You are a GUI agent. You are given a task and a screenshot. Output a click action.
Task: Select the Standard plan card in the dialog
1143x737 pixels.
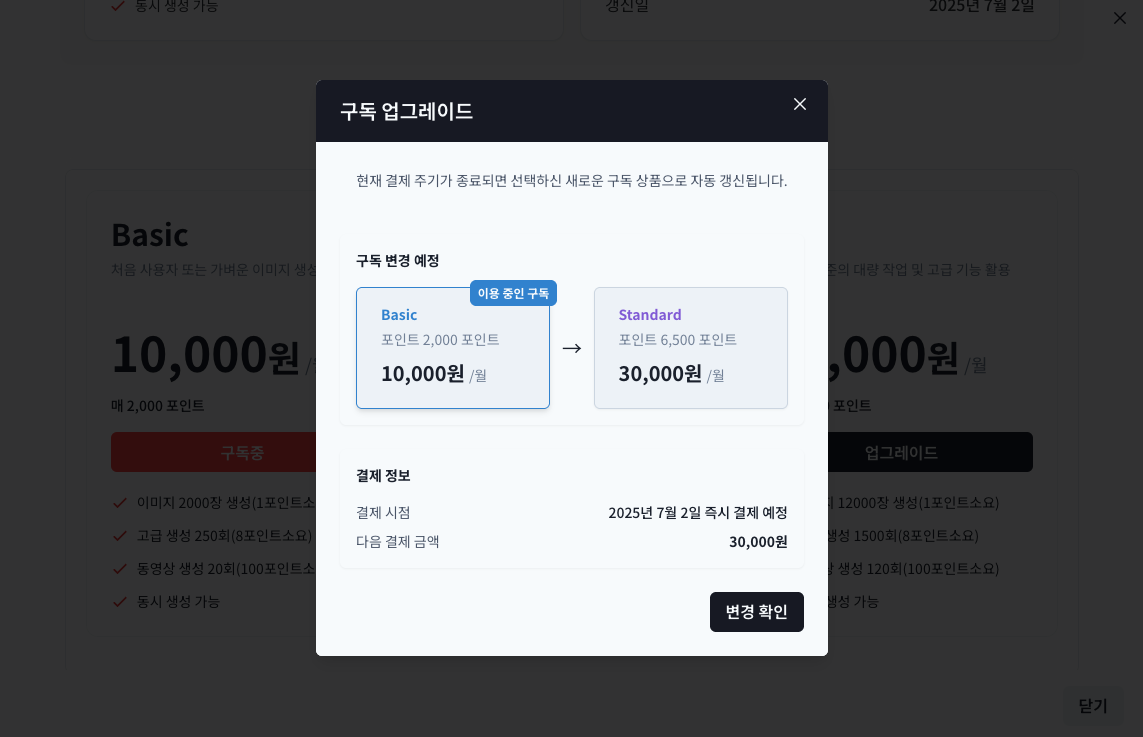691,348
